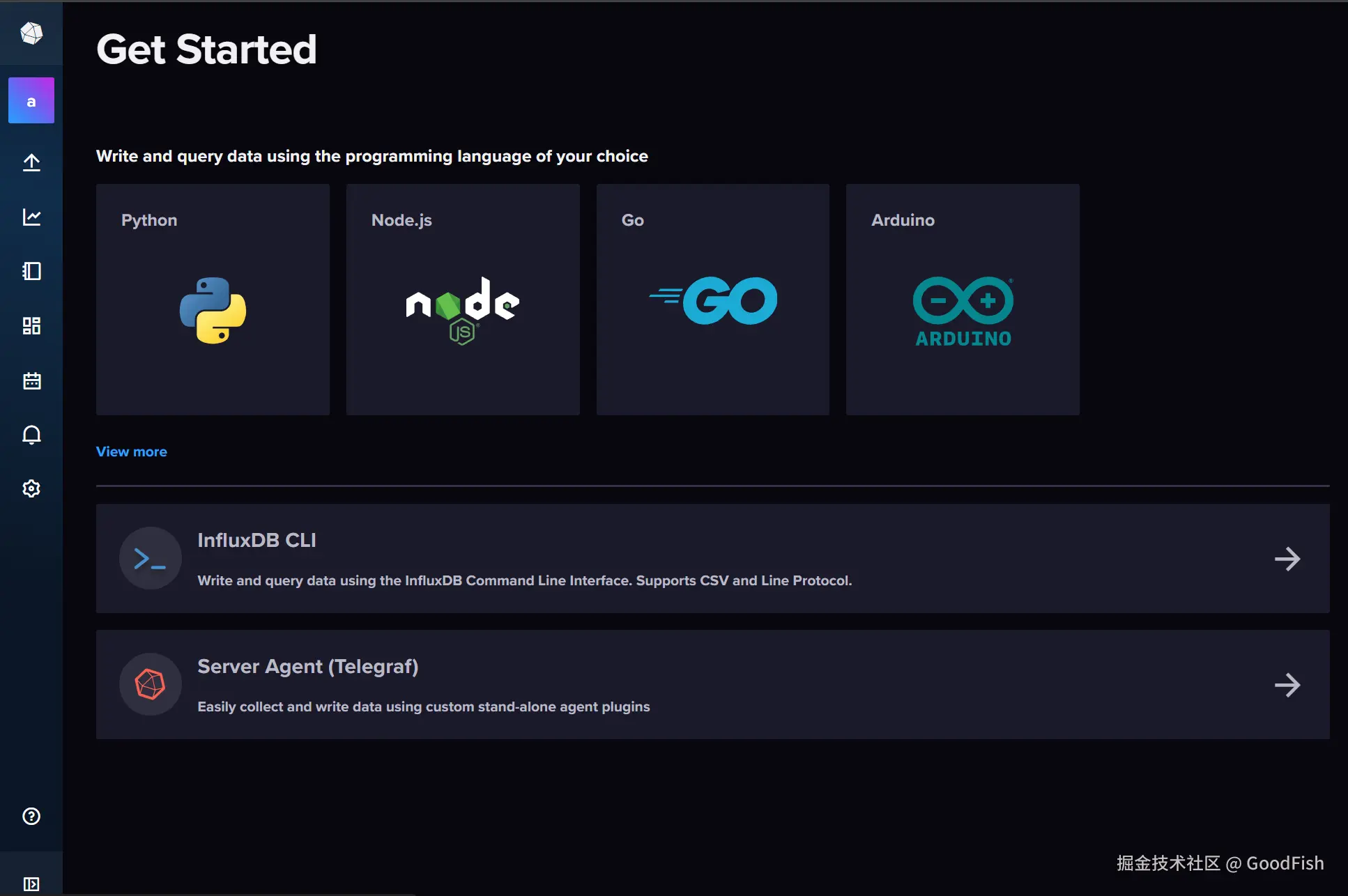The image size is (1348, 896).
Task: Select the Python language tile
Action: pos(213,300)
